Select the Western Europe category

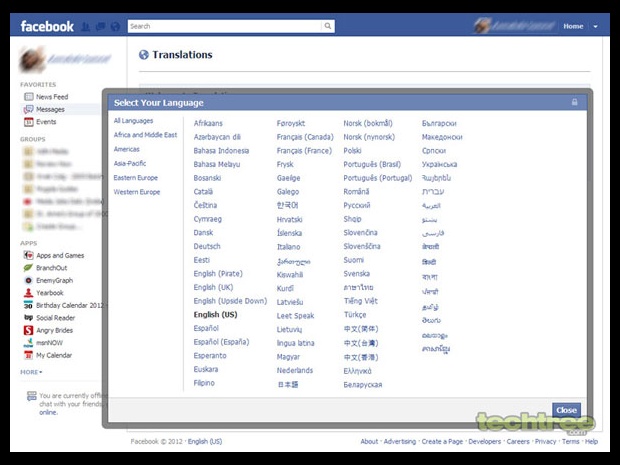[137, 192]
